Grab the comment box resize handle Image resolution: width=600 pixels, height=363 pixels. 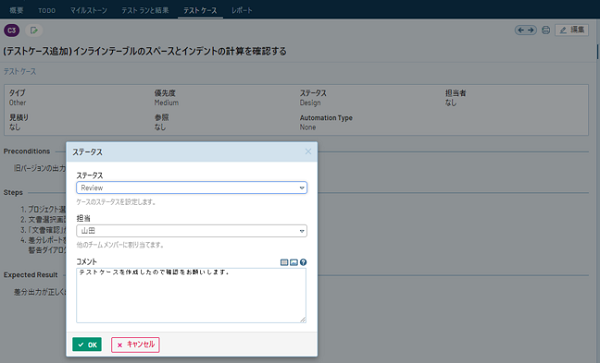tap(303, 319)
